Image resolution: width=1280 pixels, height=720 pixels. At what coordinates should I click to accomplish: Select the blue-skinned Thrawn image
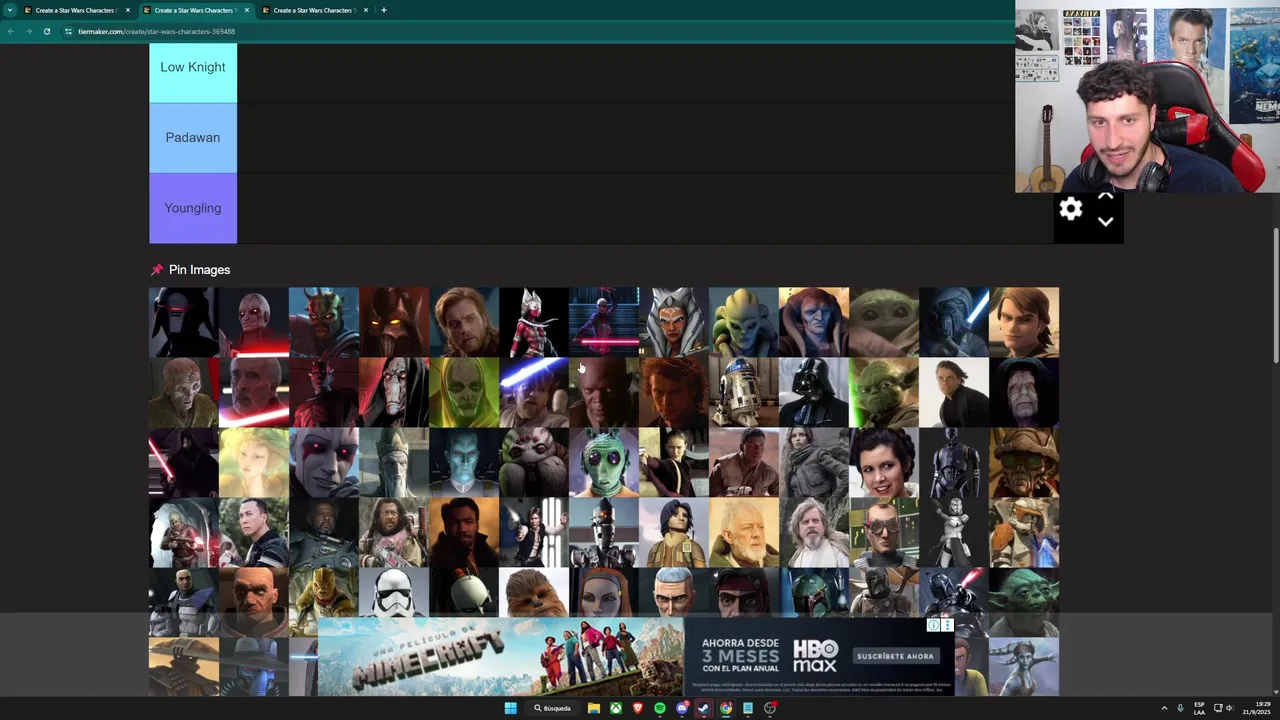point(464,462)
